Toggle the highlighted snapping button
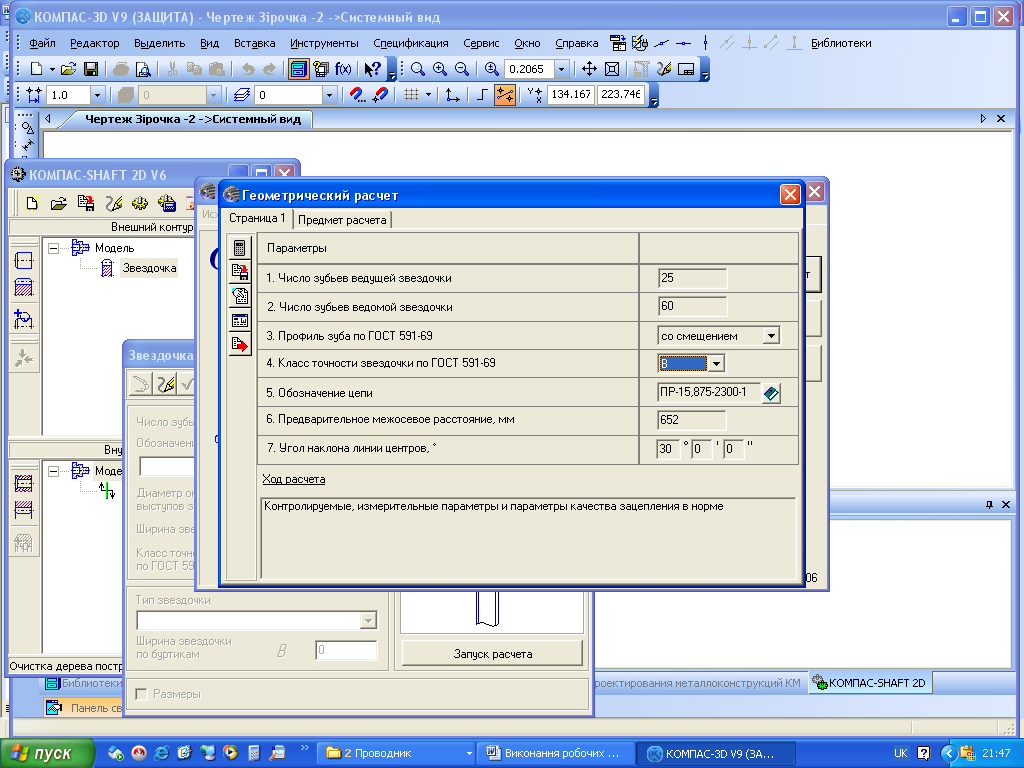 pyautogui.click(x=505, y=95)
